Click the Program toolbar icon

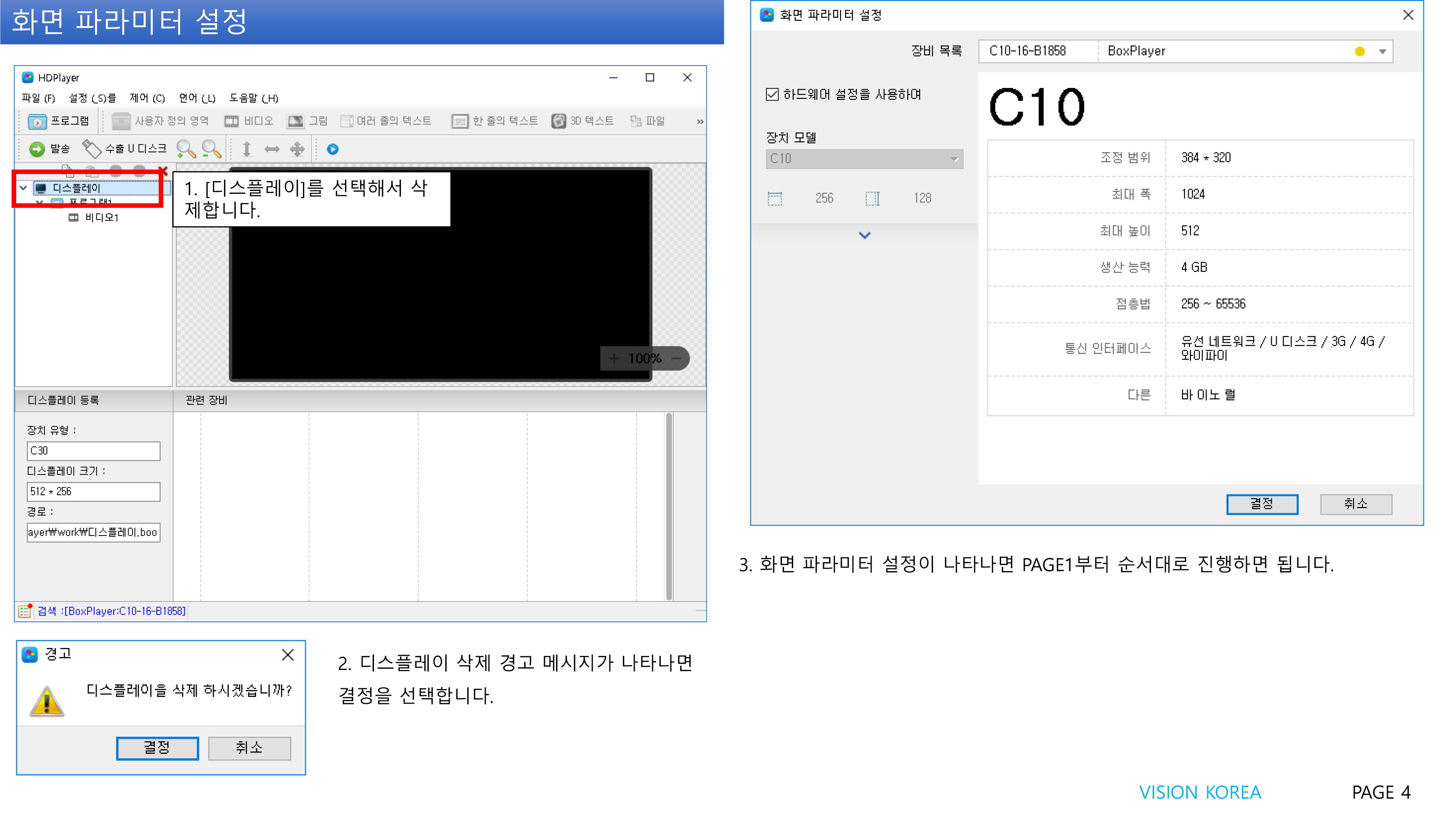58,121
